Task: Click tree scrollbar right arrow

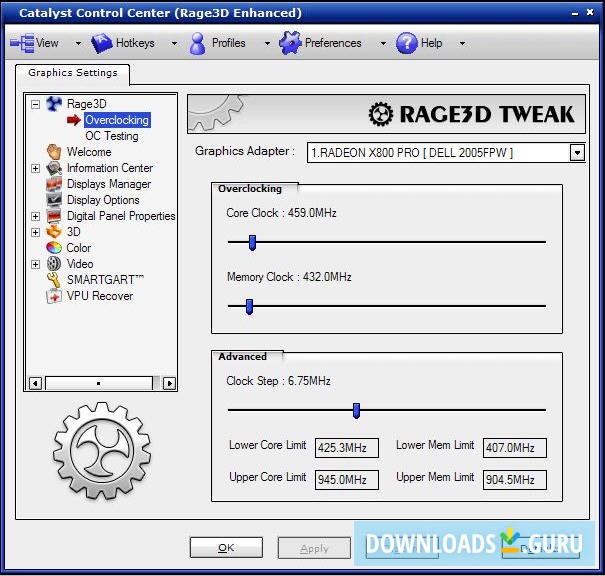Action: pyautogui.click(x=169, y=383)
